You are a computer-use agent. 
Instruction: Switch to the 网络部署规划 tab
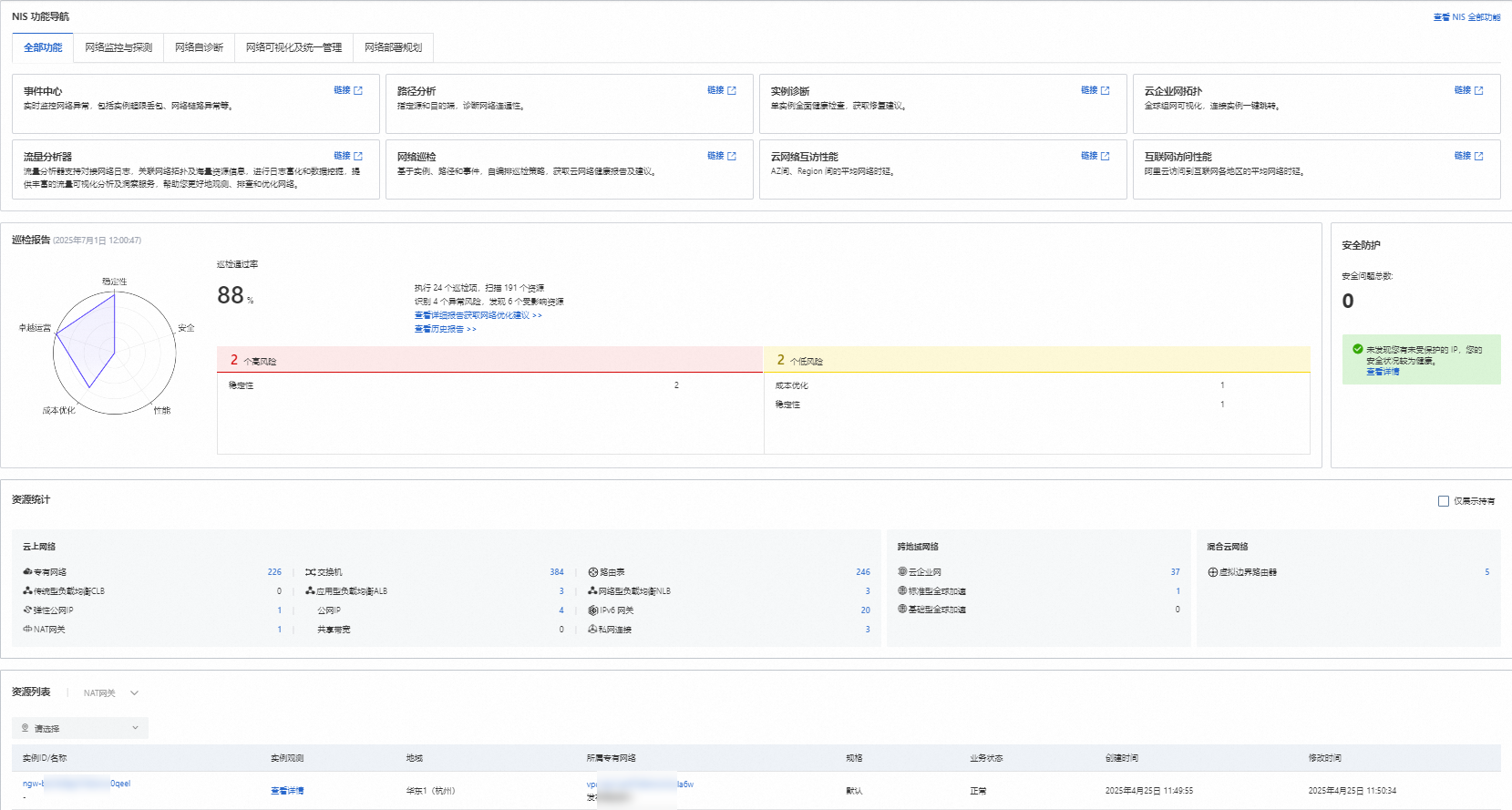[x=393, y=47]
